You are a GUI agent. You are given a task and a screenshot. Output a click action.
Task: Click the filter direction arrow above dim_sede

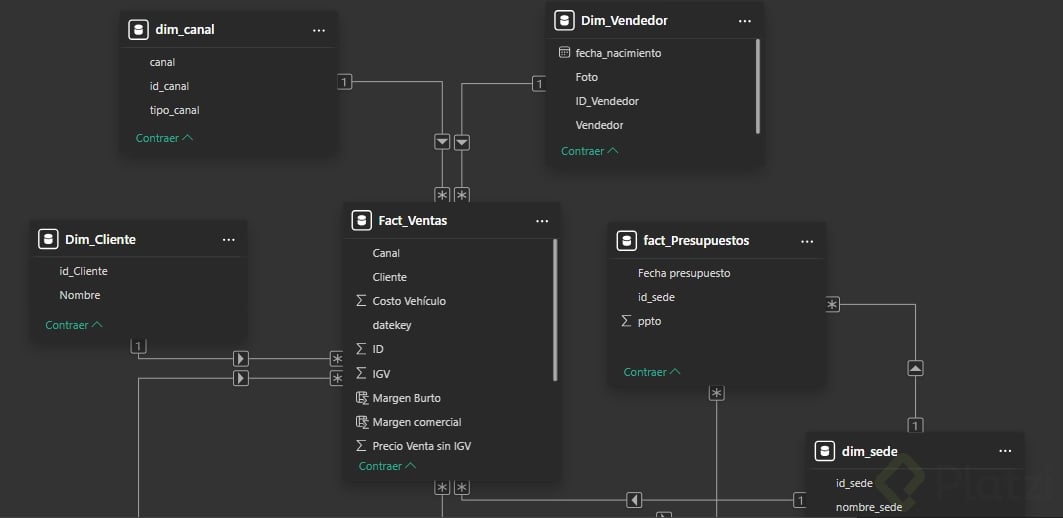[x=915, y=368]
